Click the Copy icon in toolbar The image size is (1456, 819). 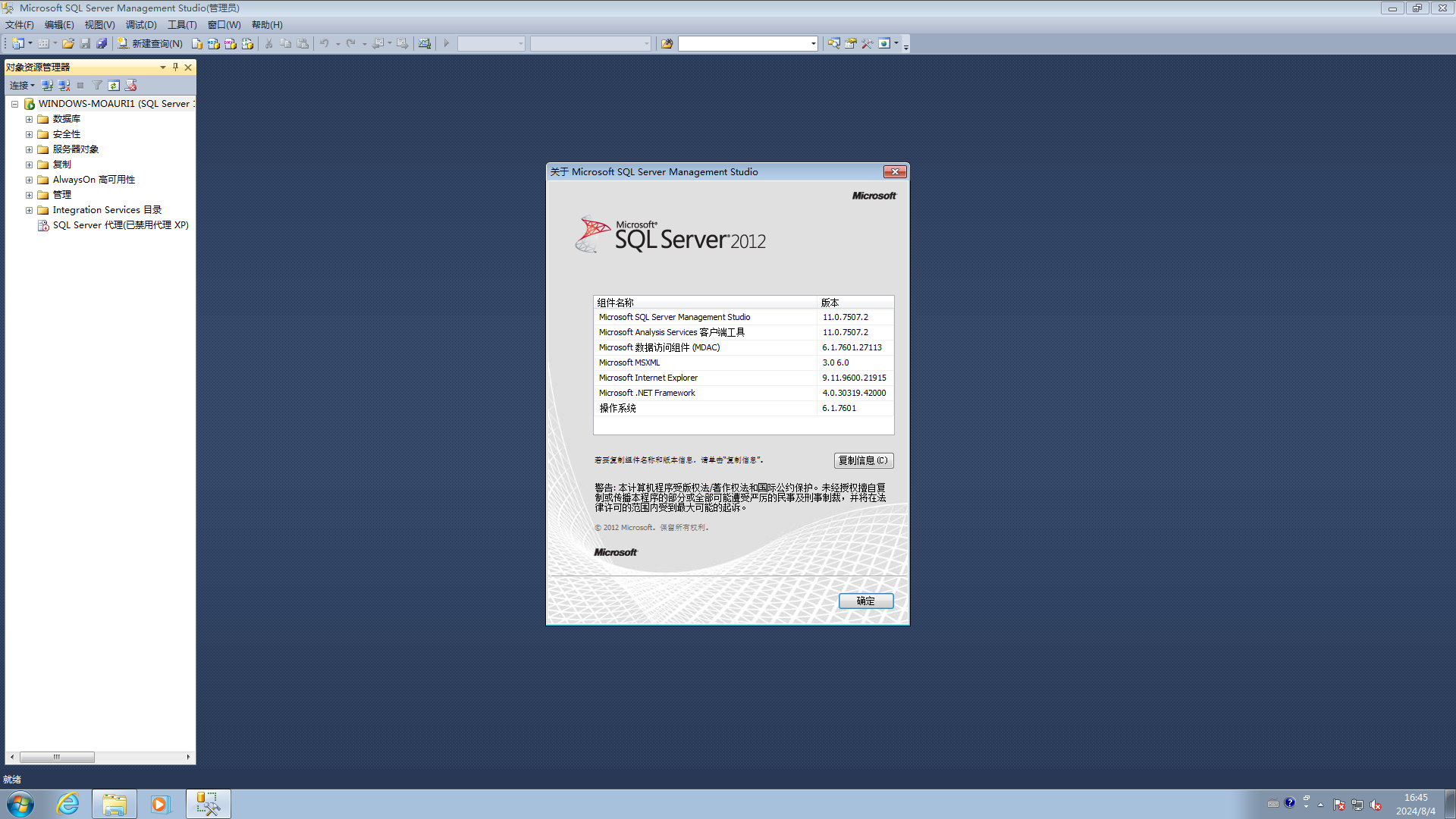[x=286, y=44]
